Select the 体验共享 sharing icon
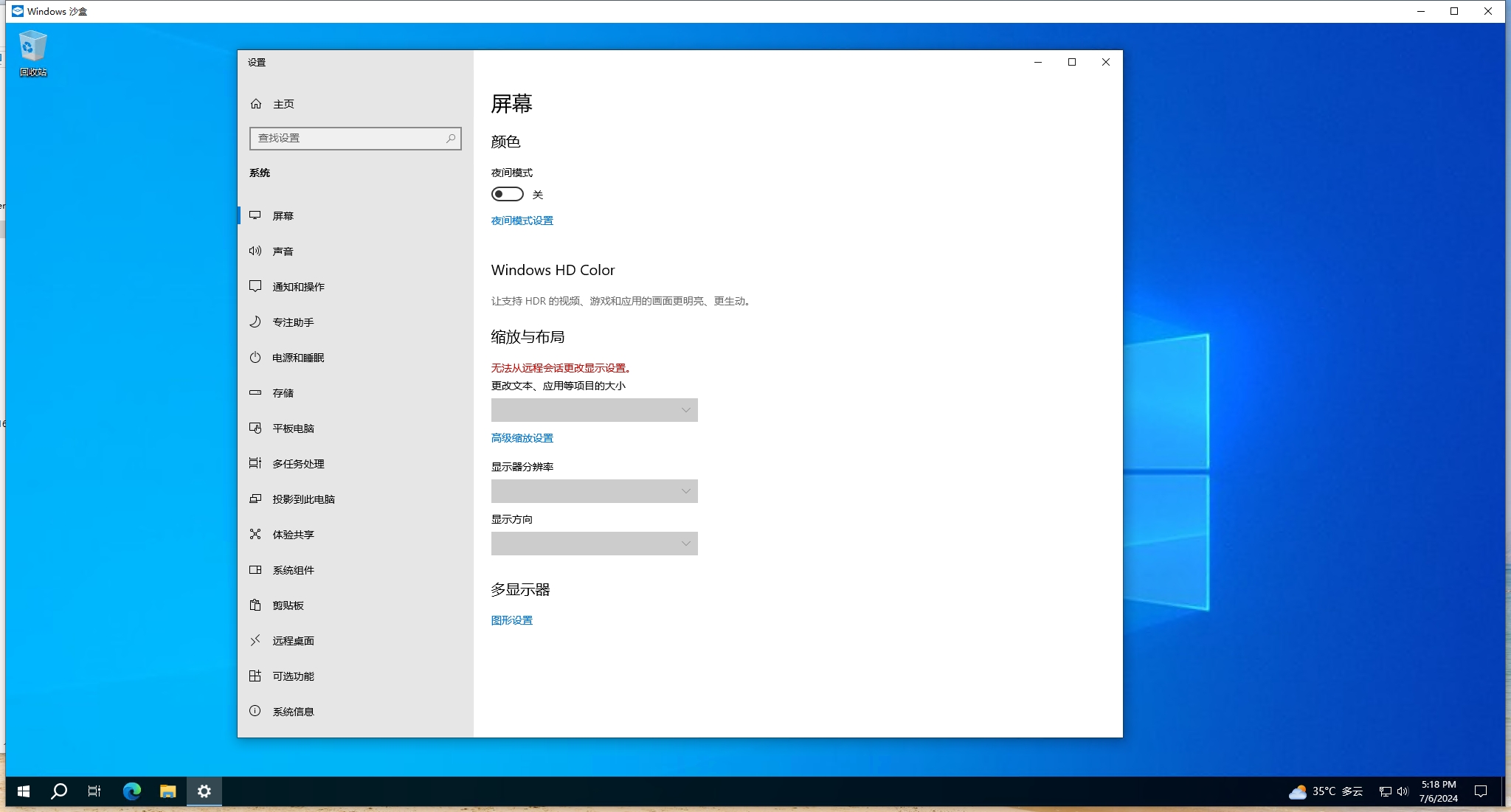This screenshot has width=1511, height=812. tap(255, 534)
